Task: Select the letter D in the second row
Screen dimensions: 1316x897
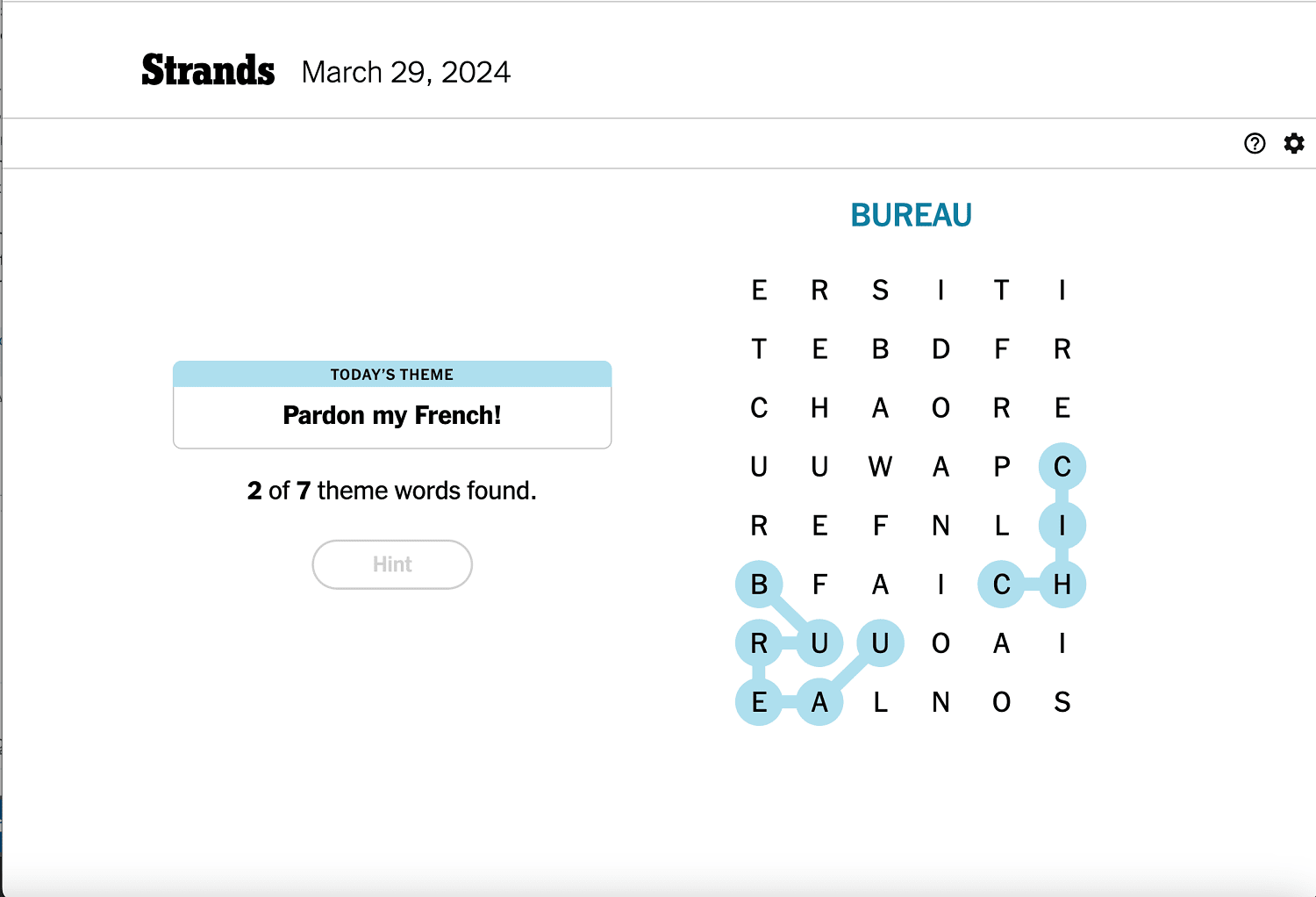Action: tap(941, 349)
